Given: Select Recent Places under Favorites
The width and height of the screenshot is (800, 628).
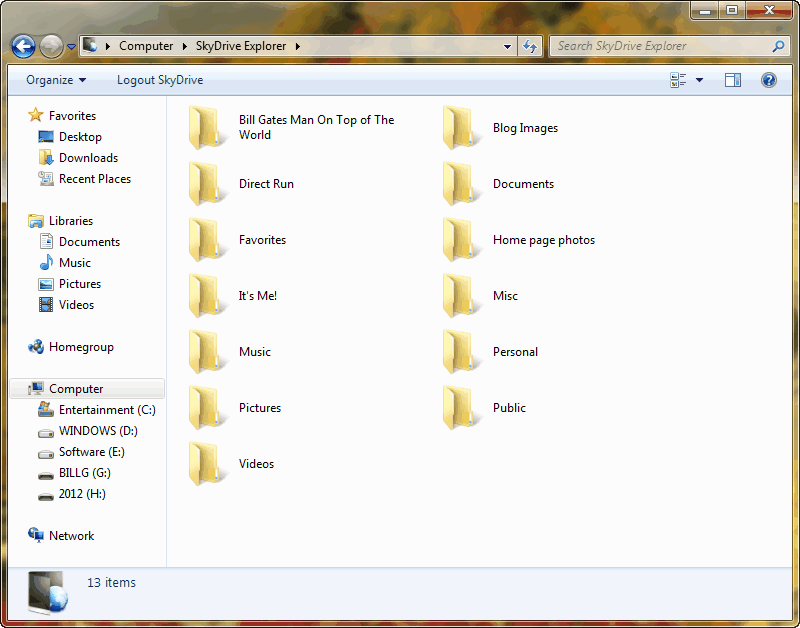Looking at the screenshot, I should pyautogui.click(x=94, y=179).
